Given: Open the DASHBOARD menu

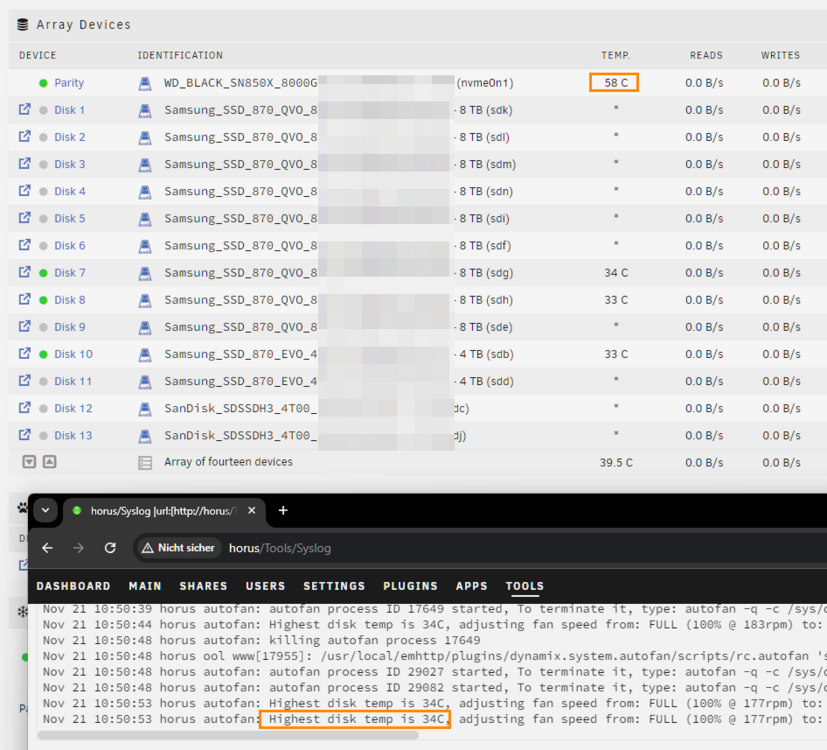Looking at the screenshot, I should pyautogui.click(x=73, y=586).
